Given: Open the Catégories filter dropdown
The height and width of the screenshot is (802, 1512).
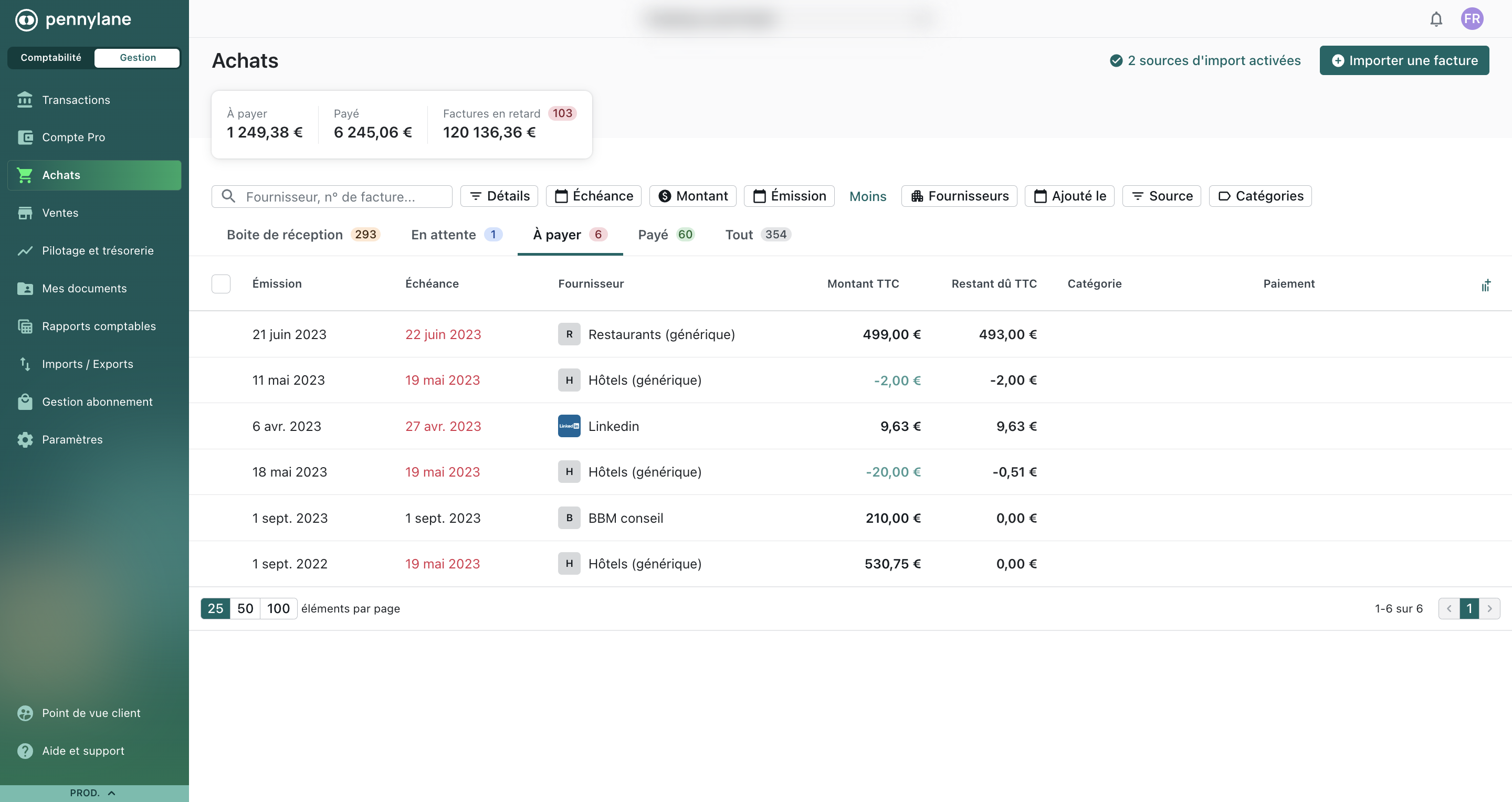Looking at the screenshot, I should (x=1260, y=196).
